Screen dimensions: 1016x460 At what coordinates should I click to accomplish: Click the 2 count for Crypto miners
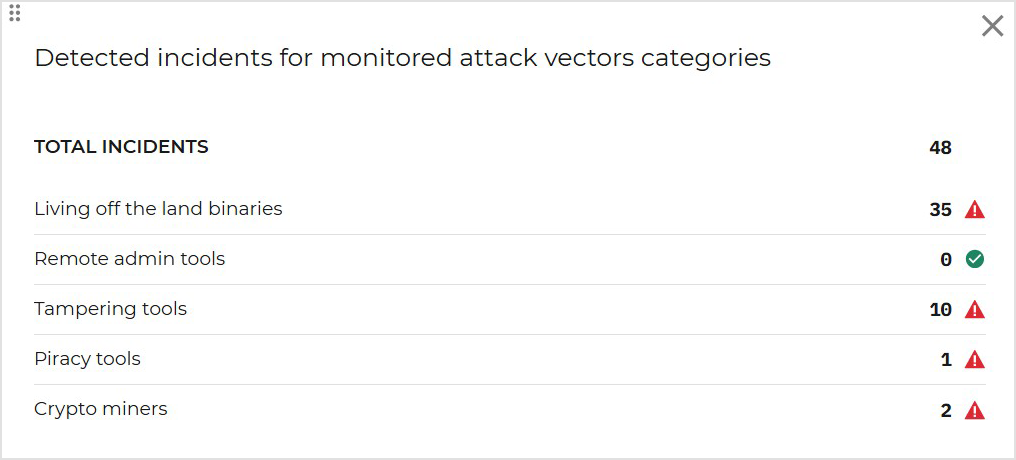(946, 411)
